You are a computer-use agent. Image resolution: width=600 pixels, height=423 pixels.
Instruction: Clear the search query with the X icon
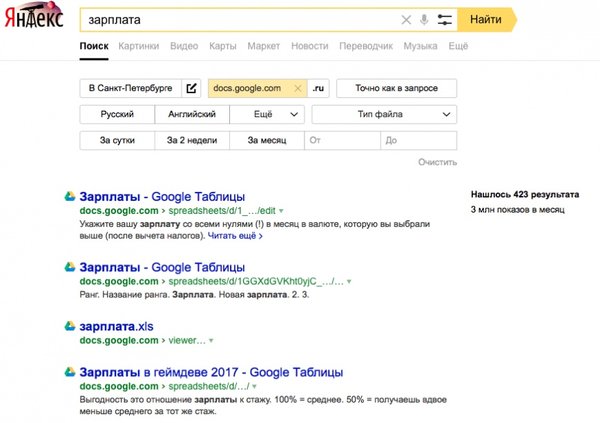click(x=406, y=20)
